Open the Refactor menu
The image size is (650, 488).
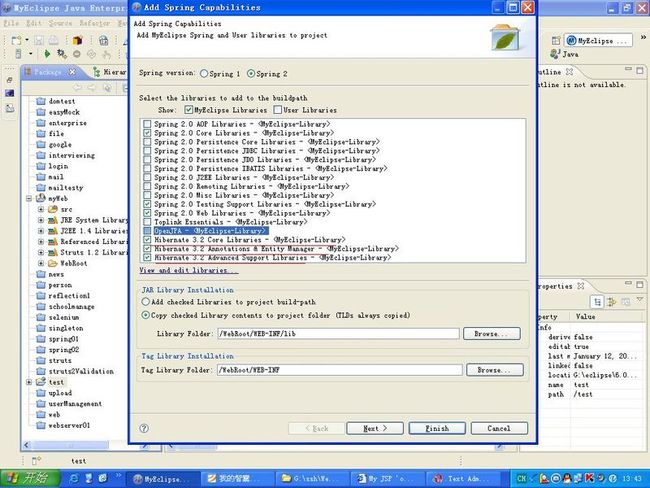click(x=95, y=23)
